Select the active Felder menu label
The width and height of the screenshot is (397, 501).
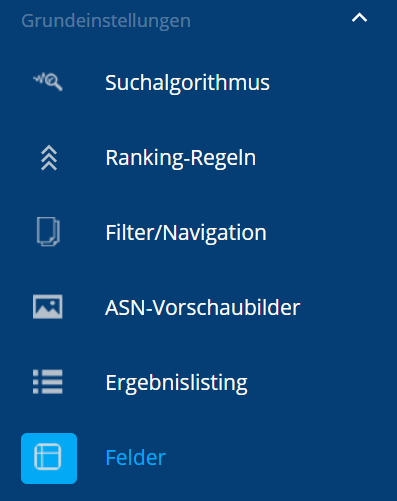click(135, 457)
